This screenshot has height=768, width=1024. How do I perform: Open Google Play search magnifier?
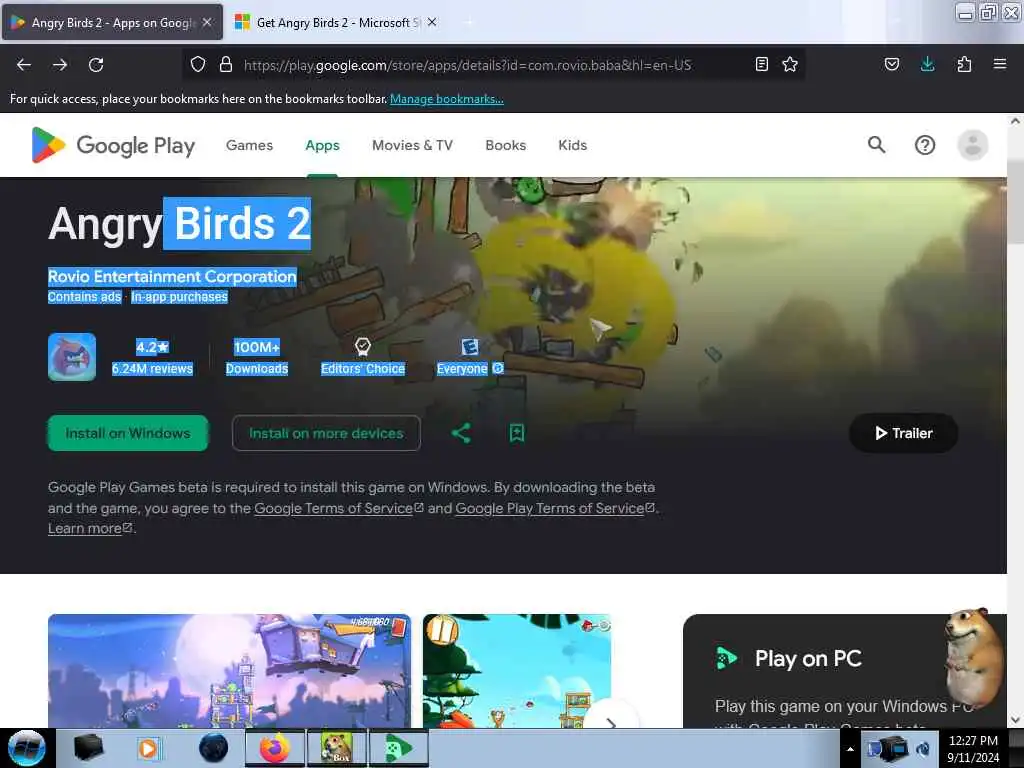click(876, 144)
